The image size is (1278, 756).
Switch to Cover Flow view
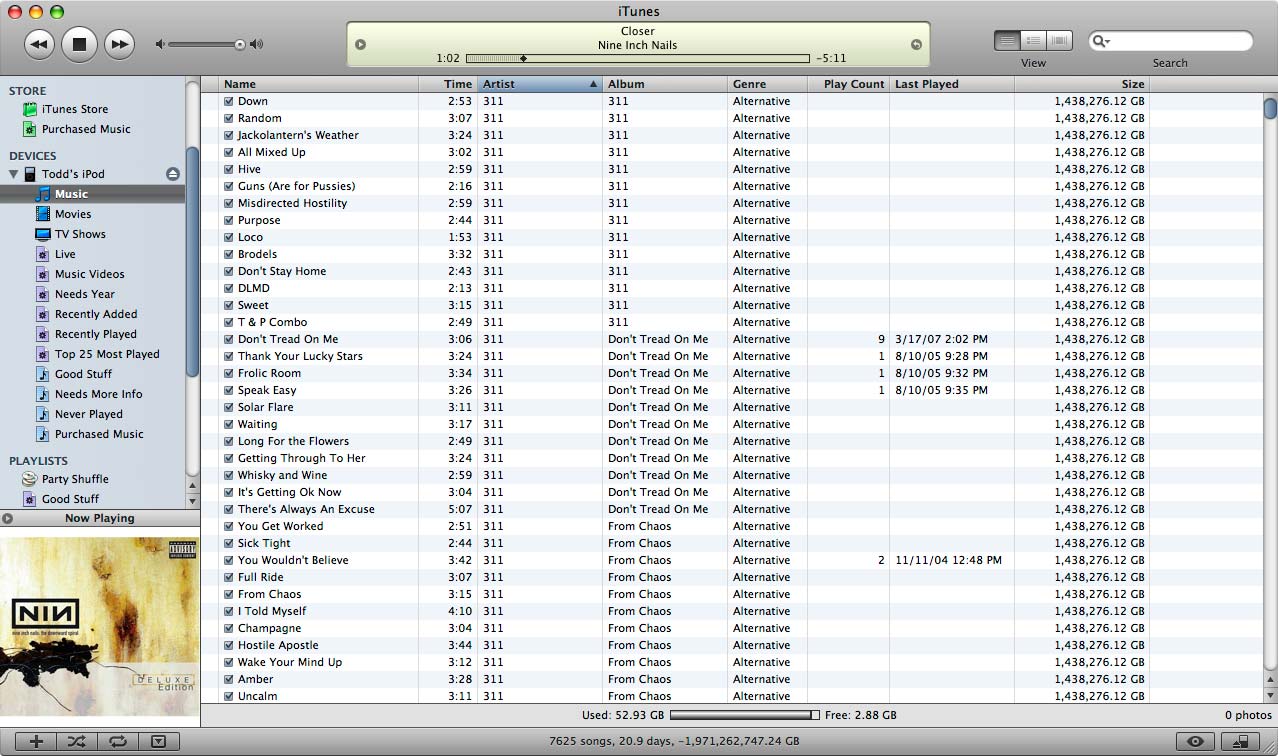1059,41
